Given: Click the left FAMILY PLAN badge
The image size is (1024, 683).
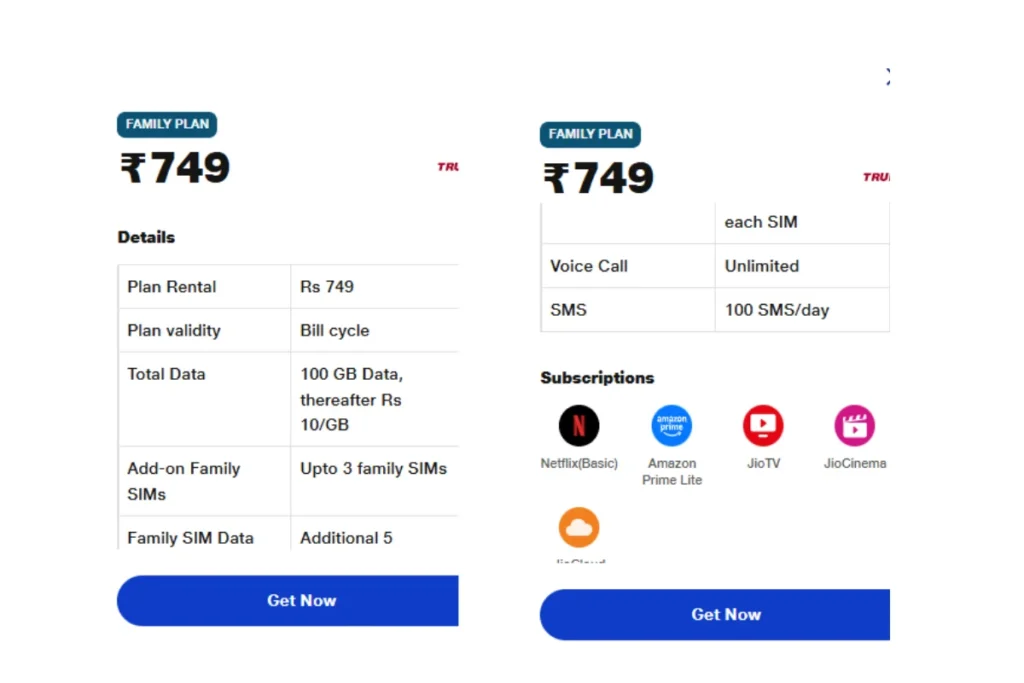Looking at the screenshot, I should (167, 124).
